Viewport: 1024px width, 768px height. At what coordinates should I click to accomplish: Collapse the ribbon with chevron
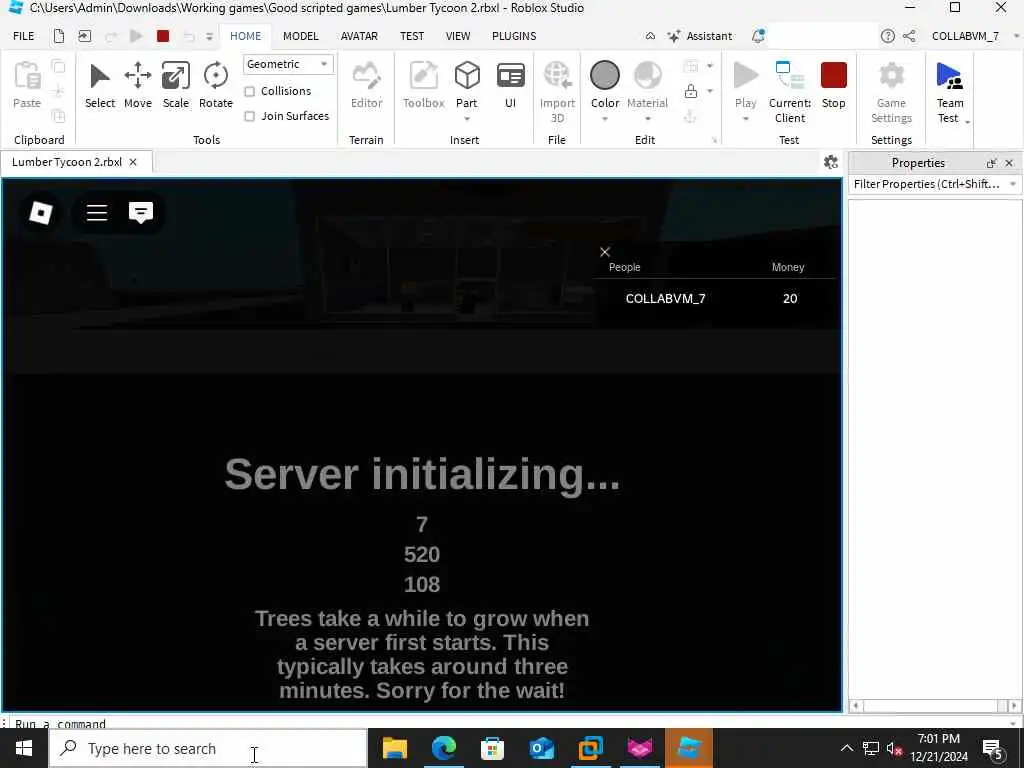click(x=650, y=36)
